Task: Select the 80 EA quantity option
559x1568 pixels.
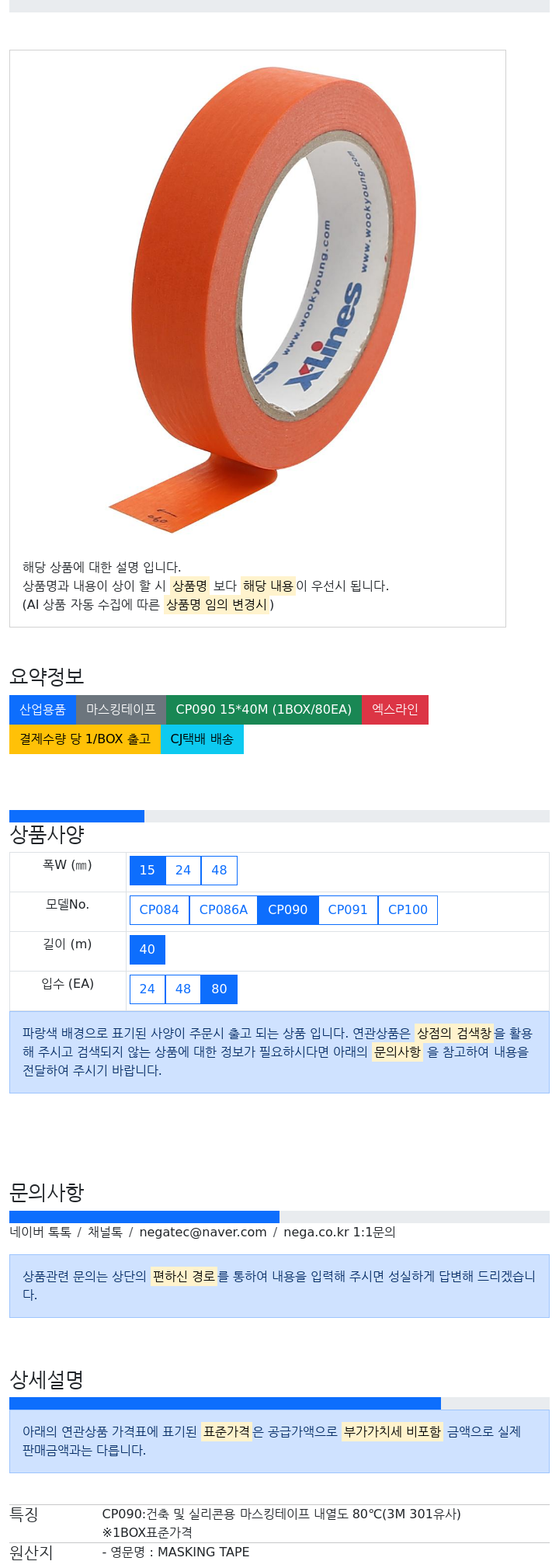Action: (x=219, y=989)
